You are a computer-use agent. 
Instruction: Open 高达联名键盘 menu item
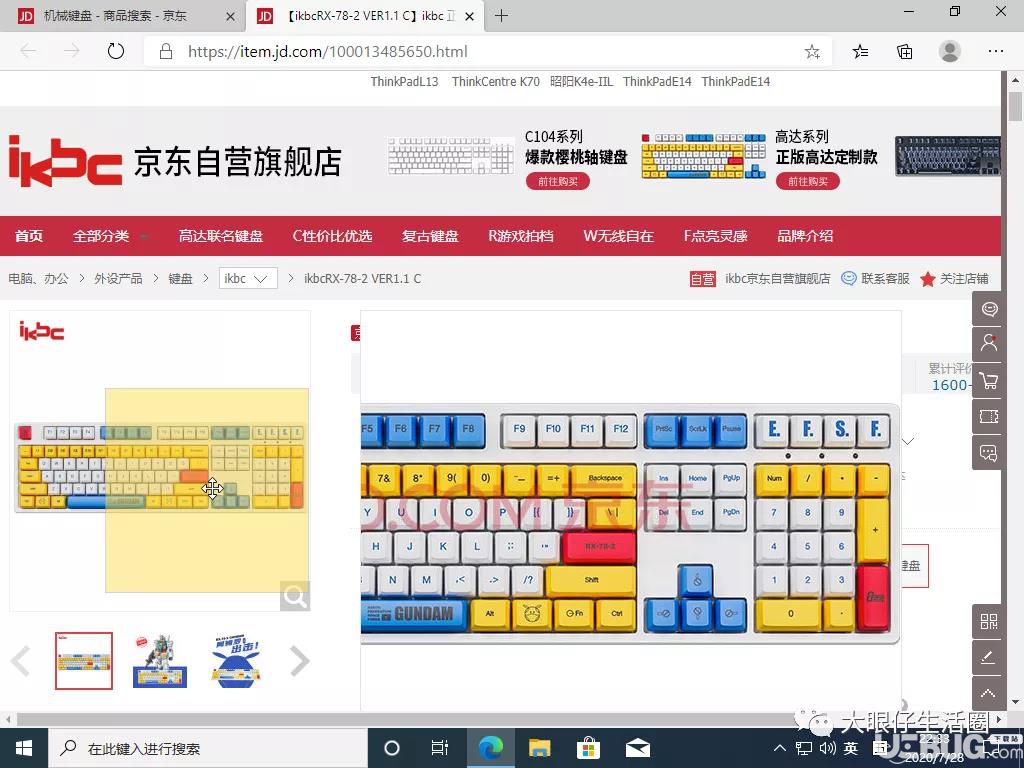(x=221, y=236)
